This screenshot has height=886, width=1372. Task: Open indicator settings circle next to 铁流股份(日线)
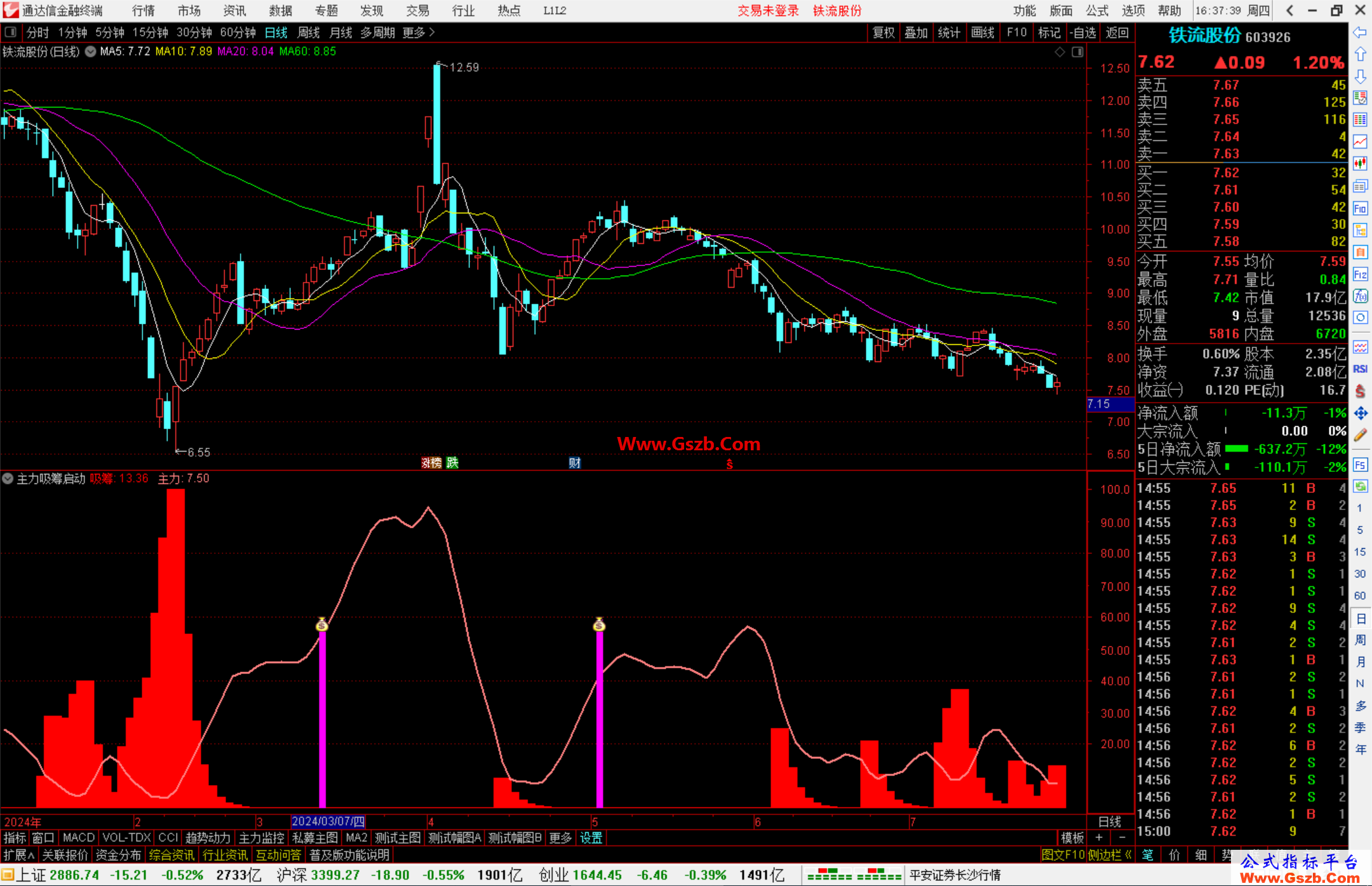point(90,51)
